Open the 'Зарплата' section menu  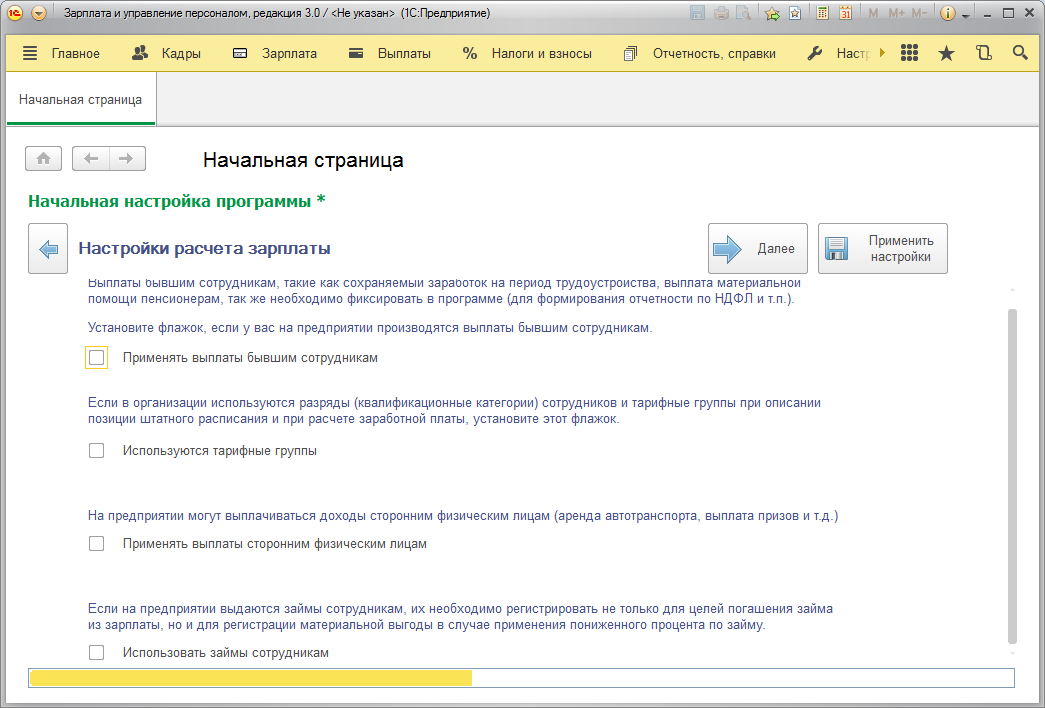coord(274,53)
